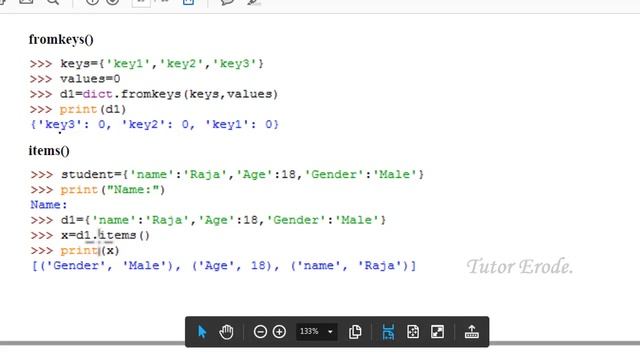Zoom out with the minus button

(260, 332)
